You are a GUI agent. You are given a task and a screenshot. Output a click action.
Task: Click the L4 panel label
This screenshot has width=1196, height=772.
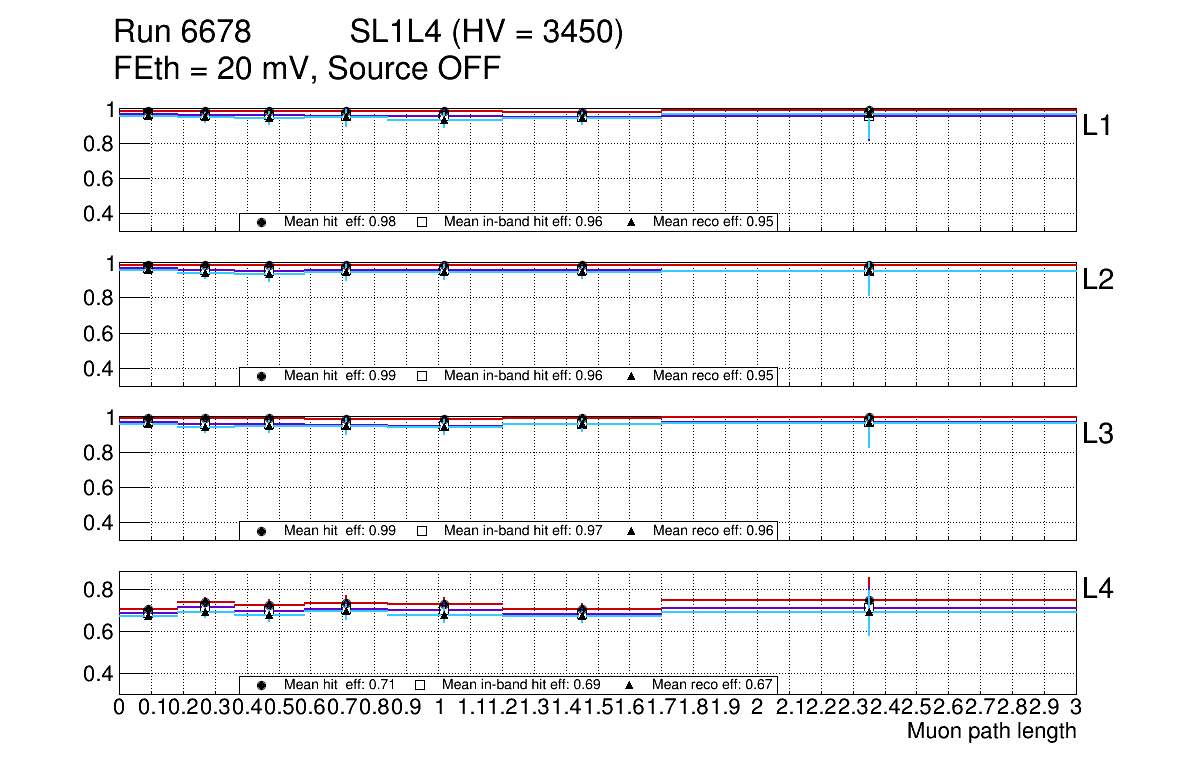1097,589
